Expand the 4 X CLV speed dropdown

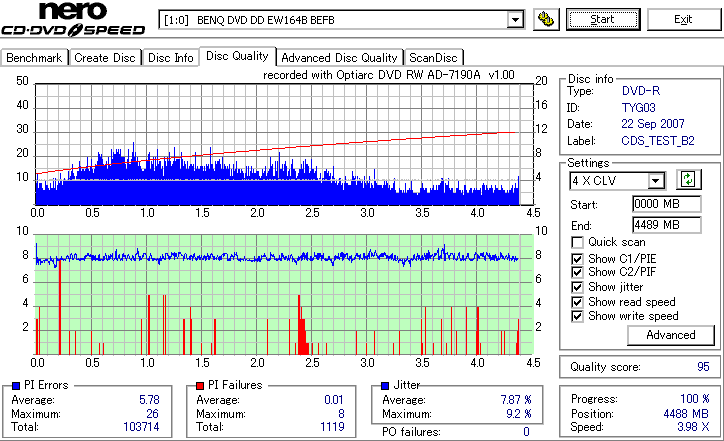coord(655,181)
